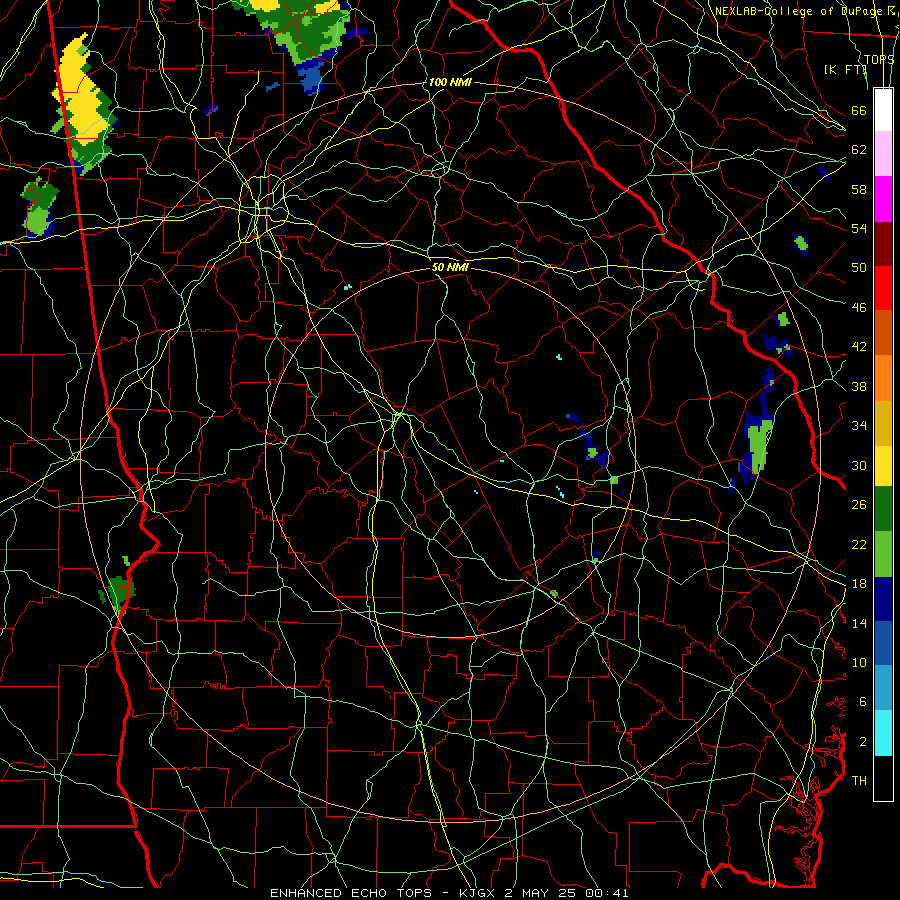Select the light green swatch between 26 and 22
Screen dimensions: 900x900
pos(883,553)
